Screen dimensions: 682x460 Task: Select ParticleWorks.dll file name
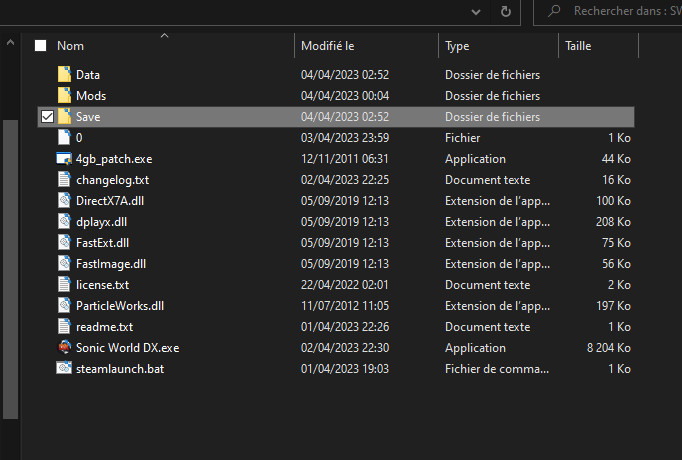120,306
